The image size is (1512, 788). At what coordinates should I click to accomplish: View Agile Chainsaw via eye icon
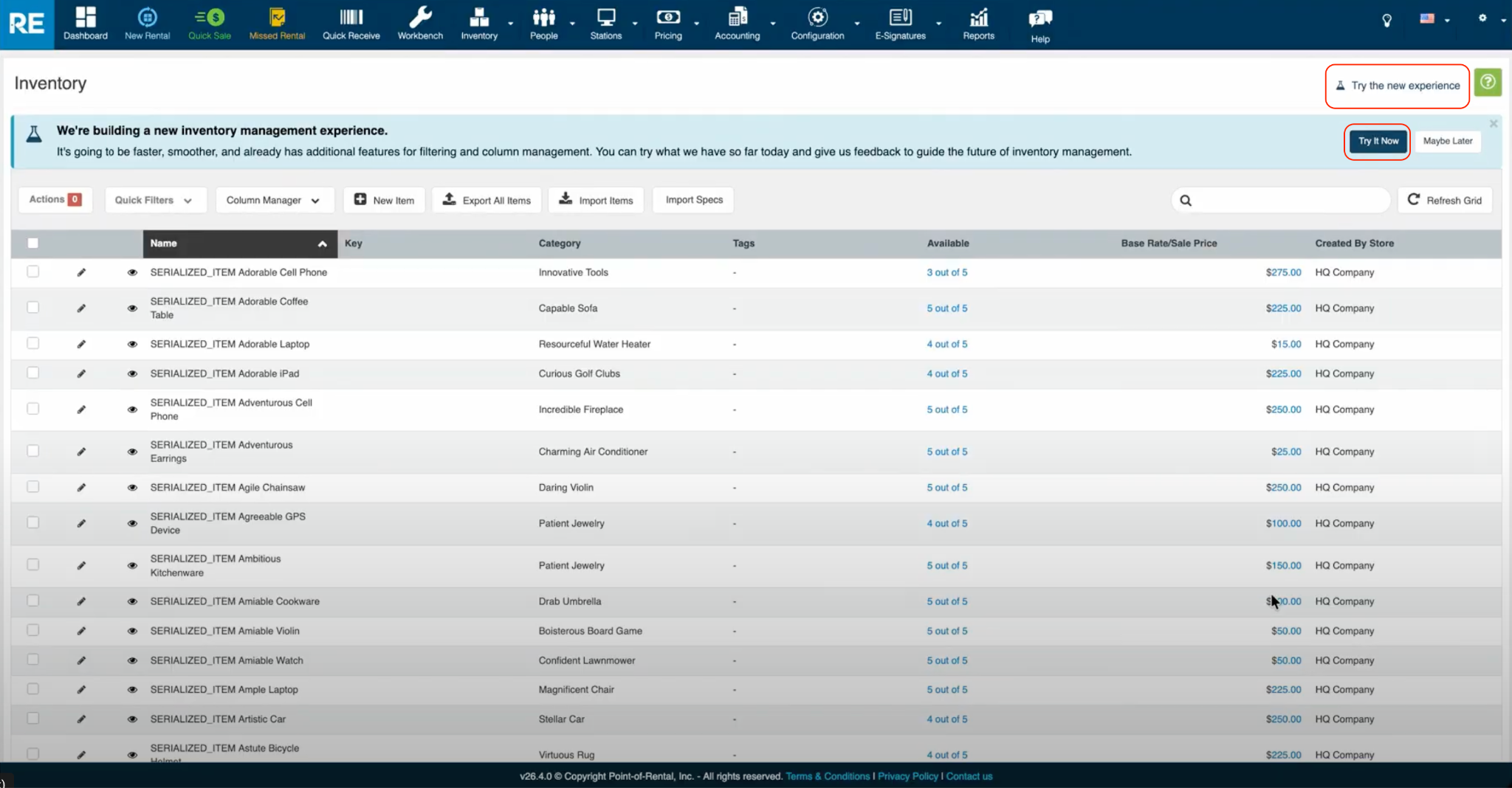click(x=132, y=488)
